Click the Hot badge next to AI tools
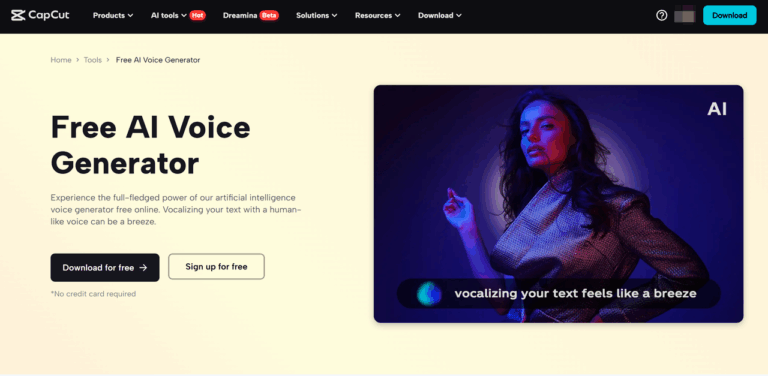This screenshot has height=376, width=768. pyautogui.click(x=197, y=15)
